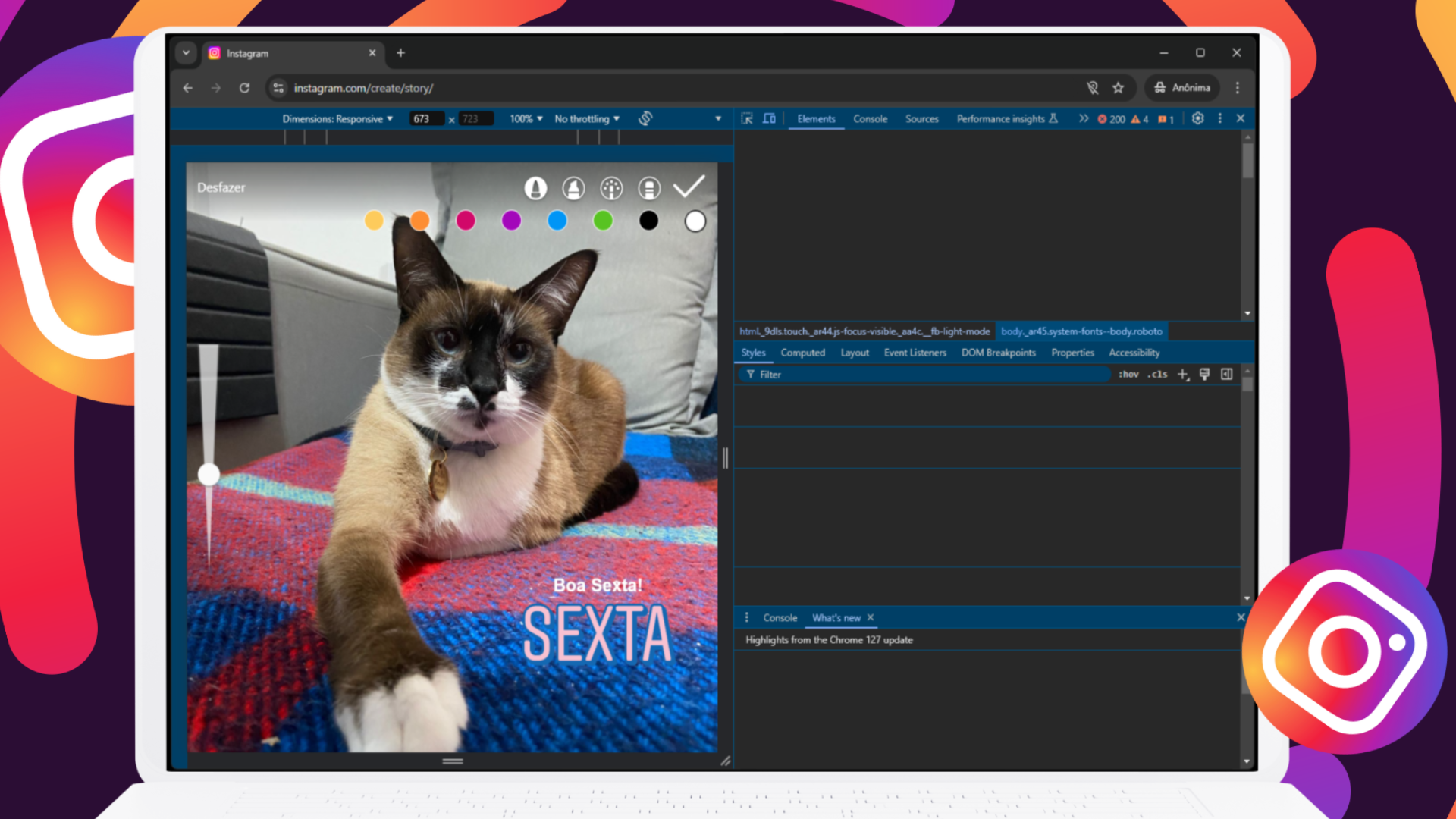Select the green color swatch

tap(603, 220)
